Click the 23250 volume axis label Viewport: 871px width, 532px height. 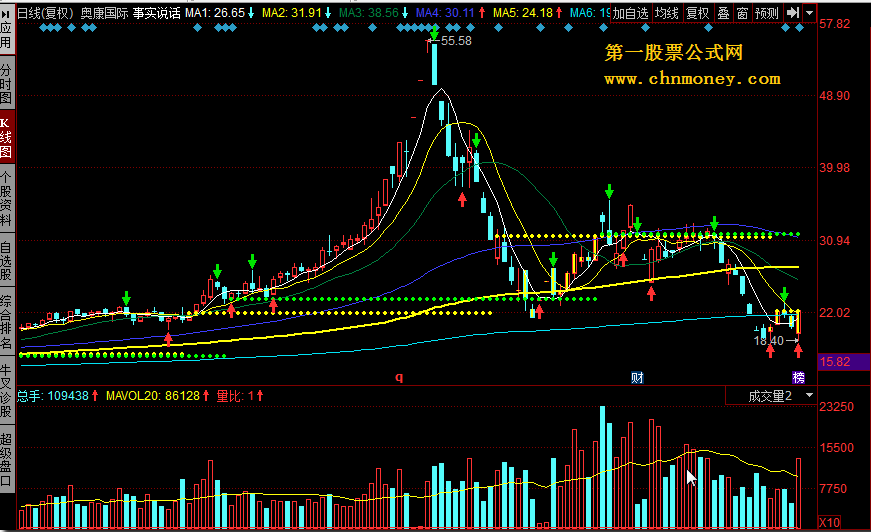(837, 406)
